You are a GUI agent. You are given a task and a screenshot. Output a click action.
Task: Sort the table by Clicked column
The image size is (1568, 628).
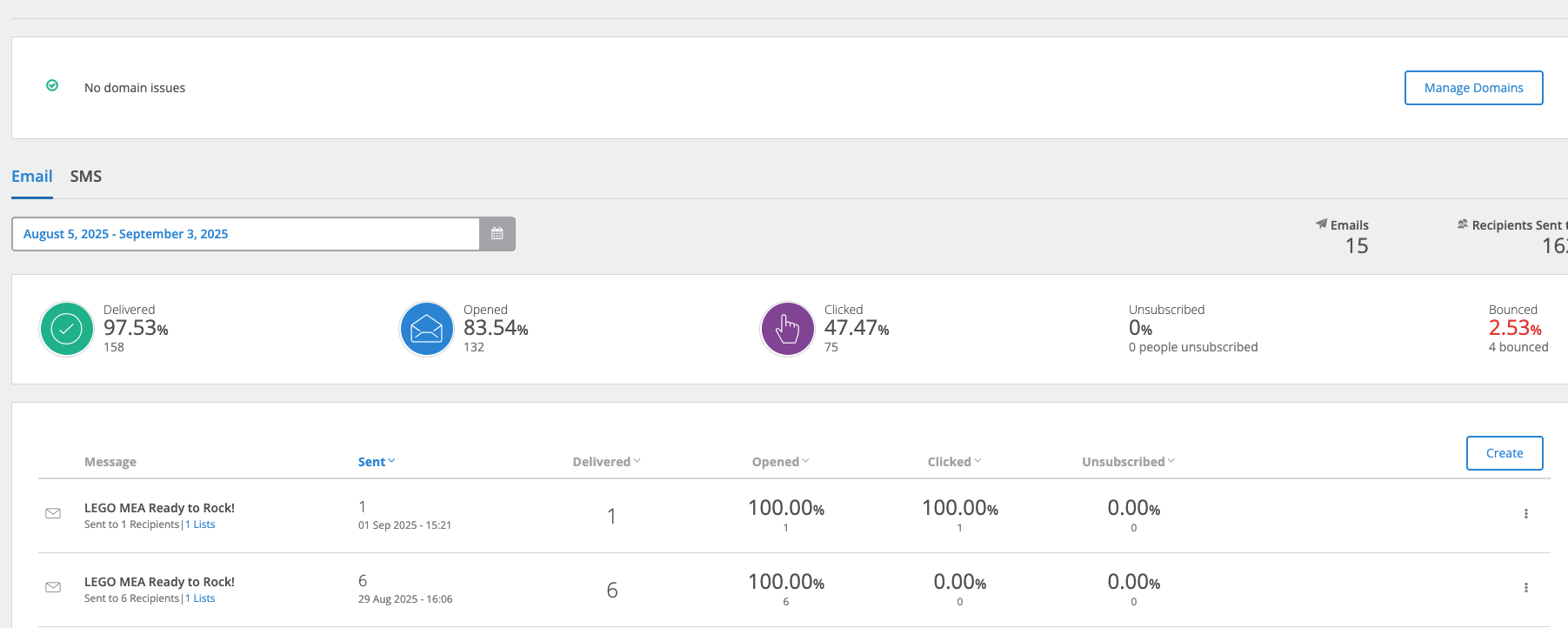(x=953, y=462)
